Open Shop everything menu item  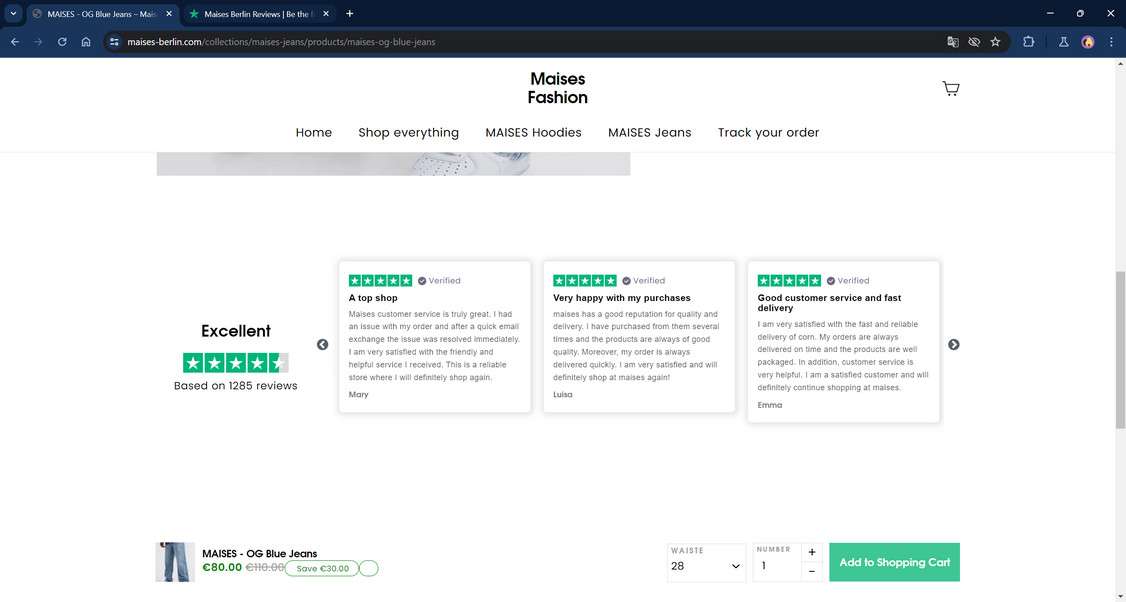(x=409, y=132)
